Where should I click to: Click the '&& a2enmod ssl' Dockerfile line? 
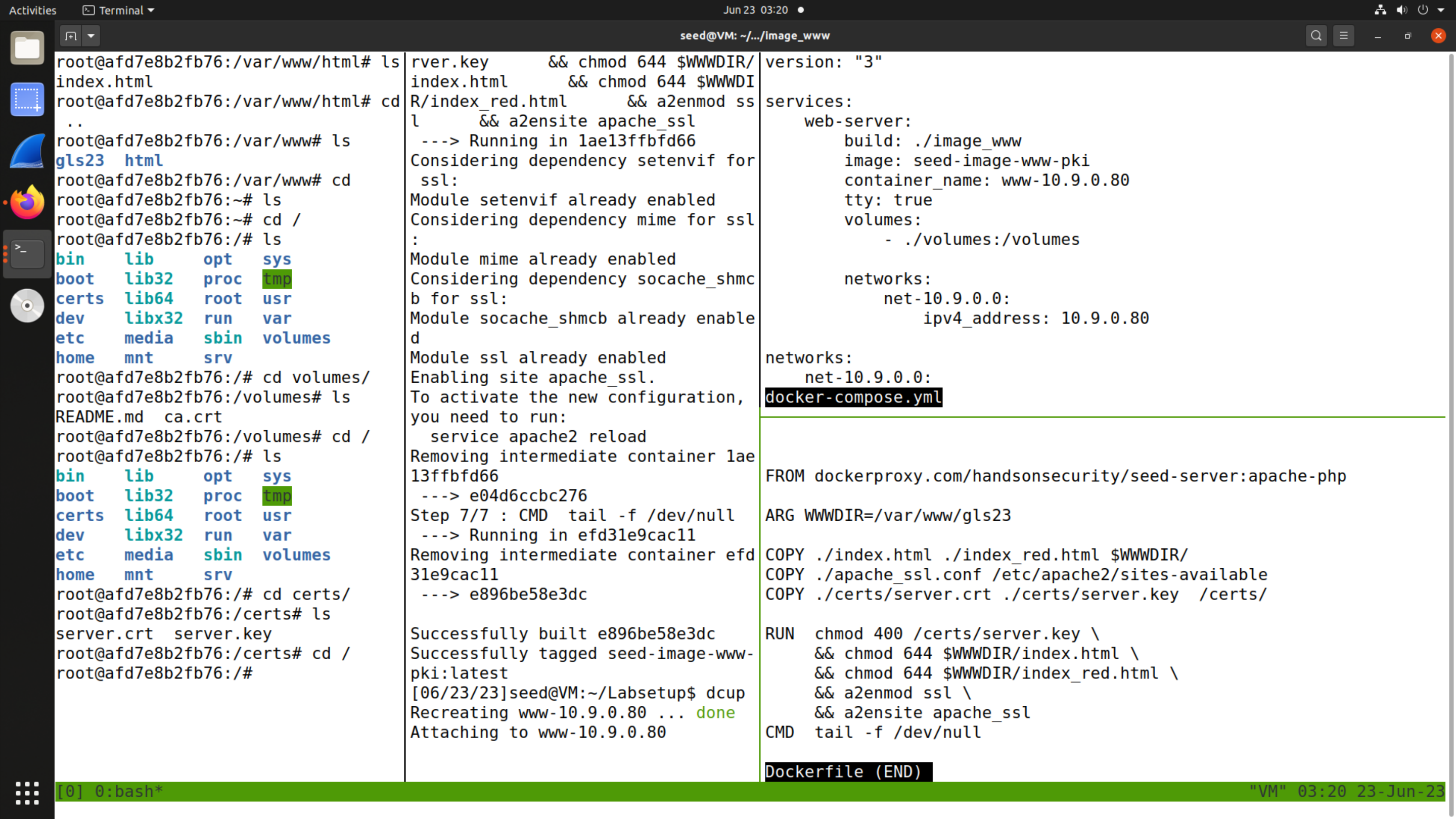[x=892, y=693]
